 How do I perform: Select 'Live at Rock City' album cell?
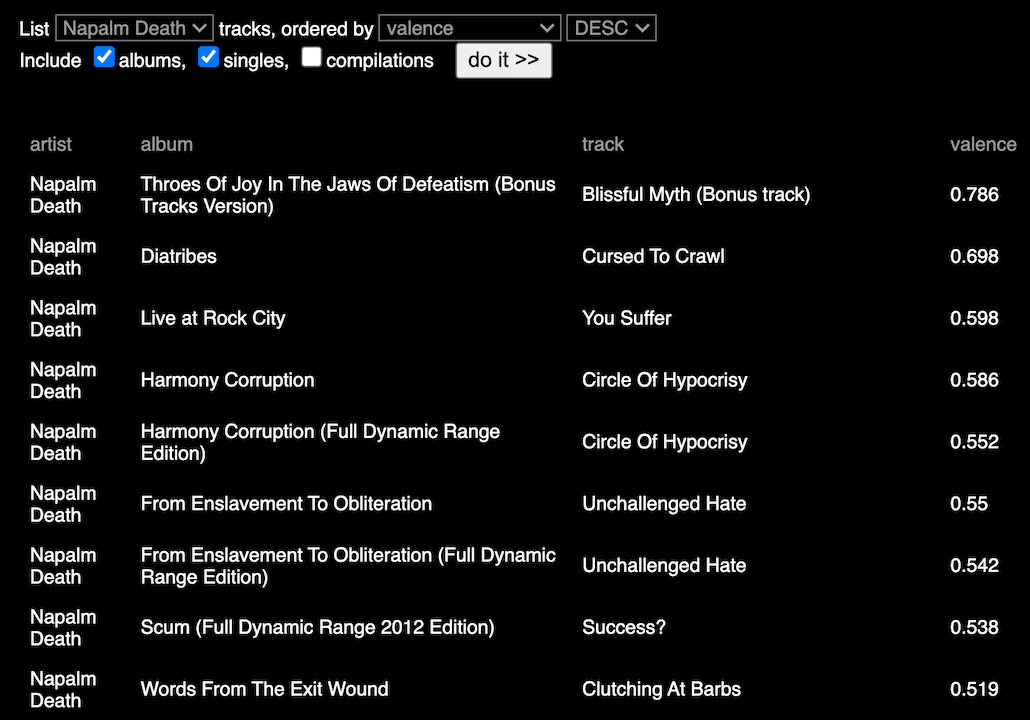point(213,319)
